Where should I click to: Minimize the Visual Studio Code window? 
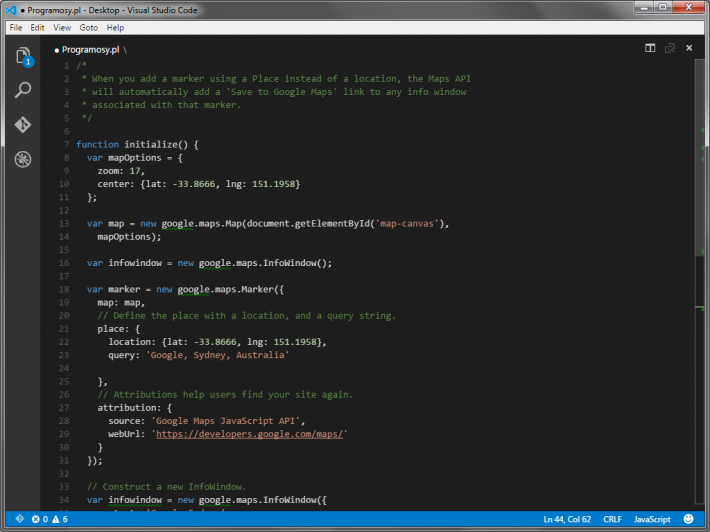[643, 7]
